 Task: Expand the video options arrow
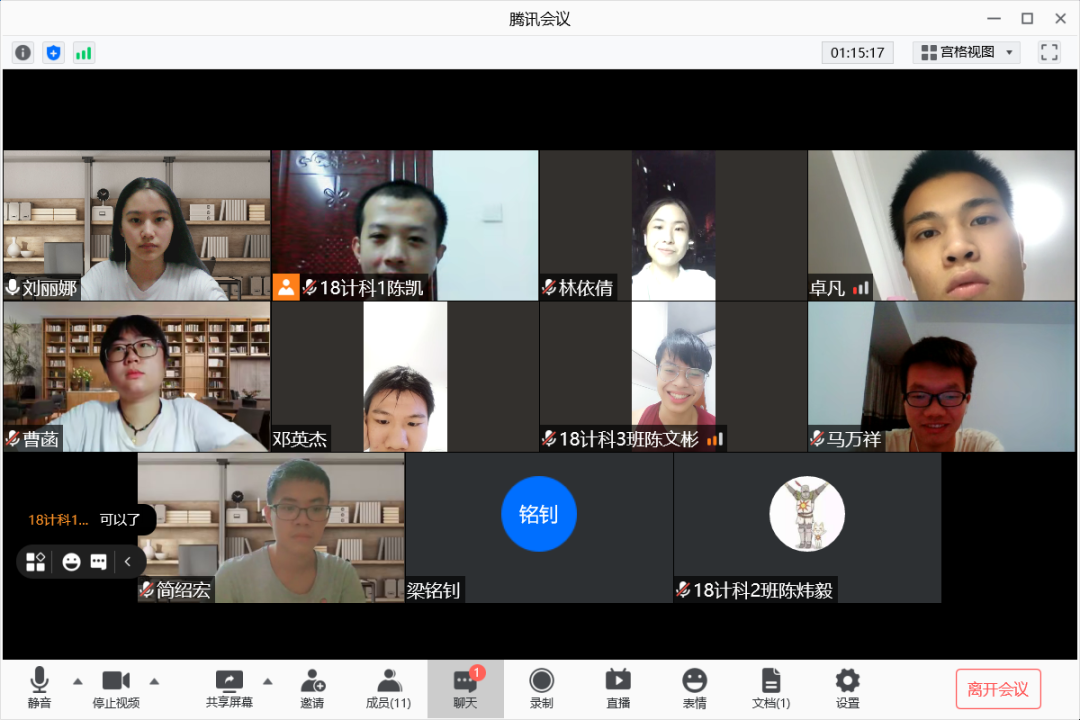click(x=154, y=681)
